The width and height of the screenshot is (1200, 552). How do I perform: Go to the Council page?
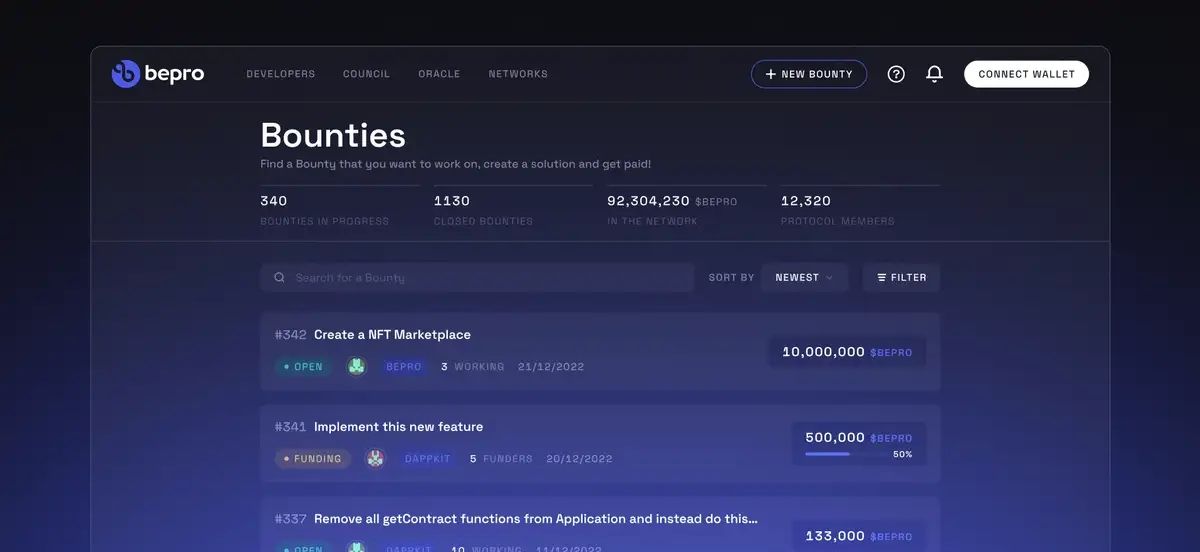[x=366, y=74]
